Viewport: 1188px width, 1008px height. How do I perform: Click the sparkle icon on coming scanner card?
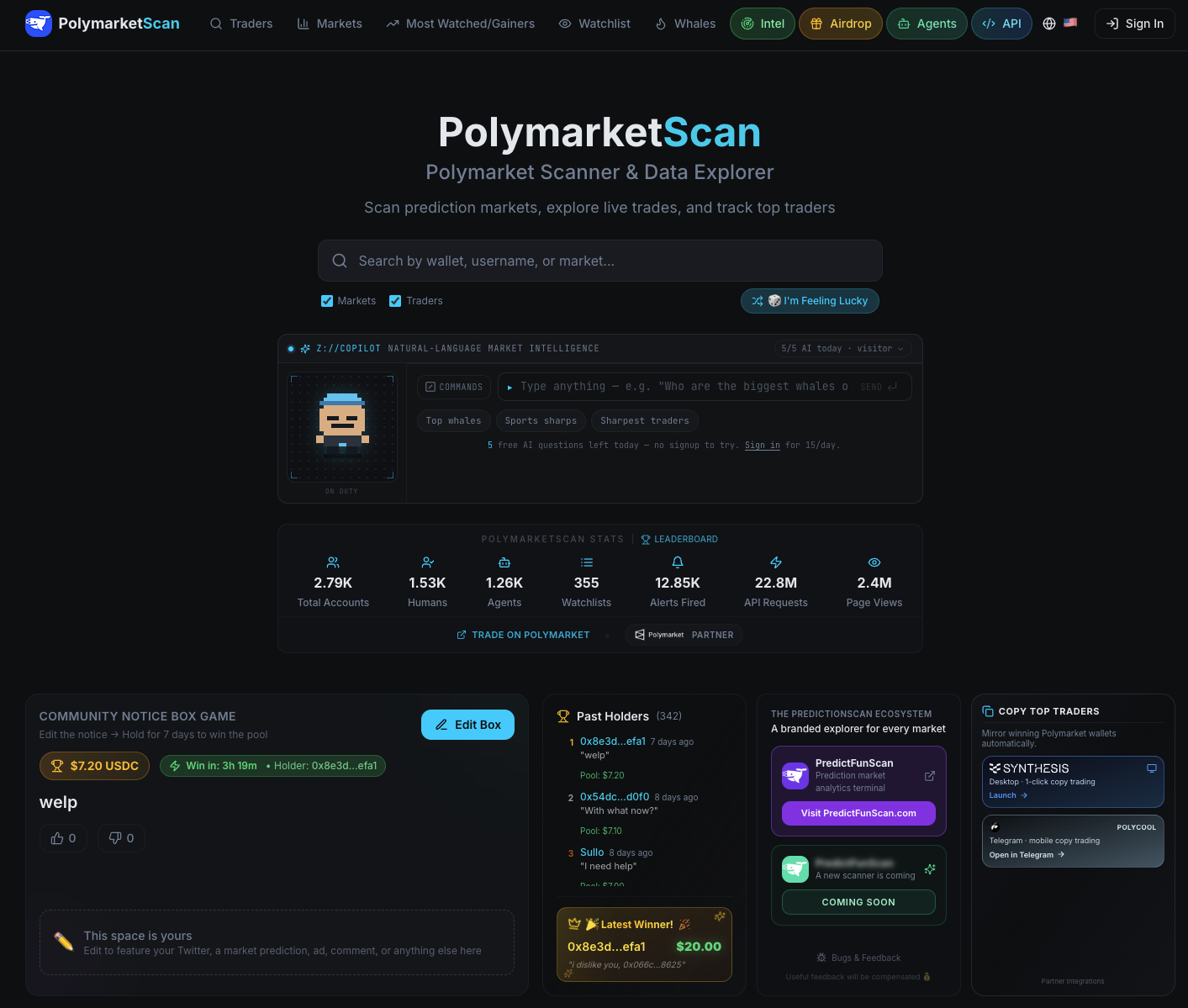tap(930, 869)
